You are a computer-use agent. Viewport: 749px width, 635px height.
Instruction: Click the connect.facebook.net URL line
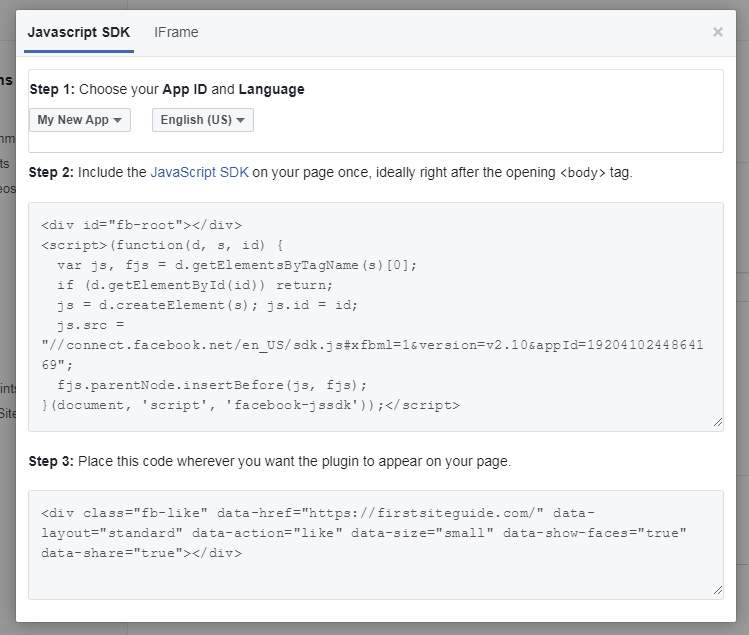373,345
